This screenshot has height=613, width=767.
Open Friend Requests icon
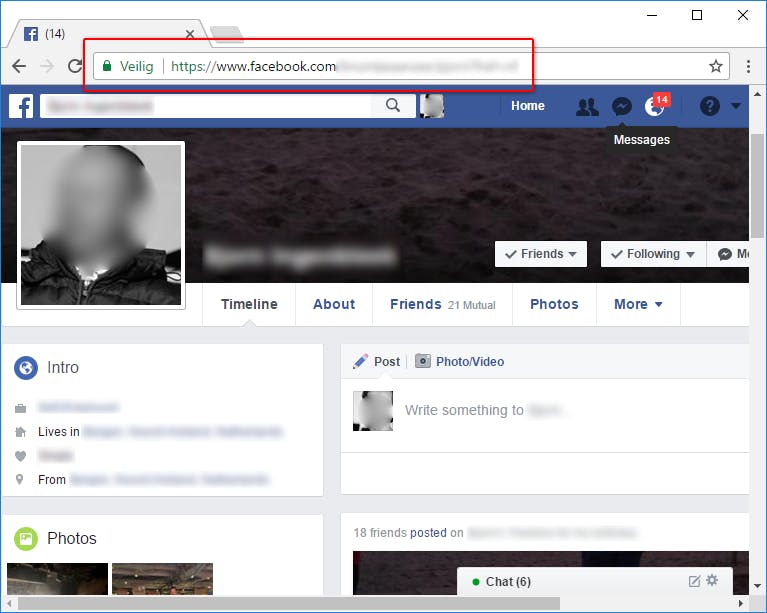click(587, 106)
